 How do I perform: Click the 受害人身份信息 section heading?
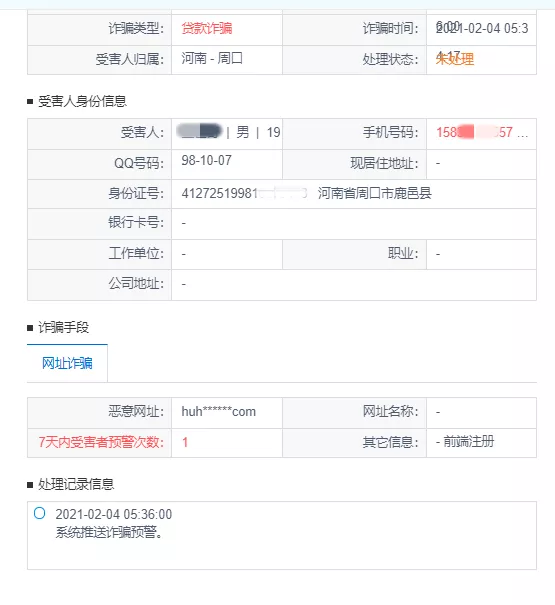pos(82,101)
